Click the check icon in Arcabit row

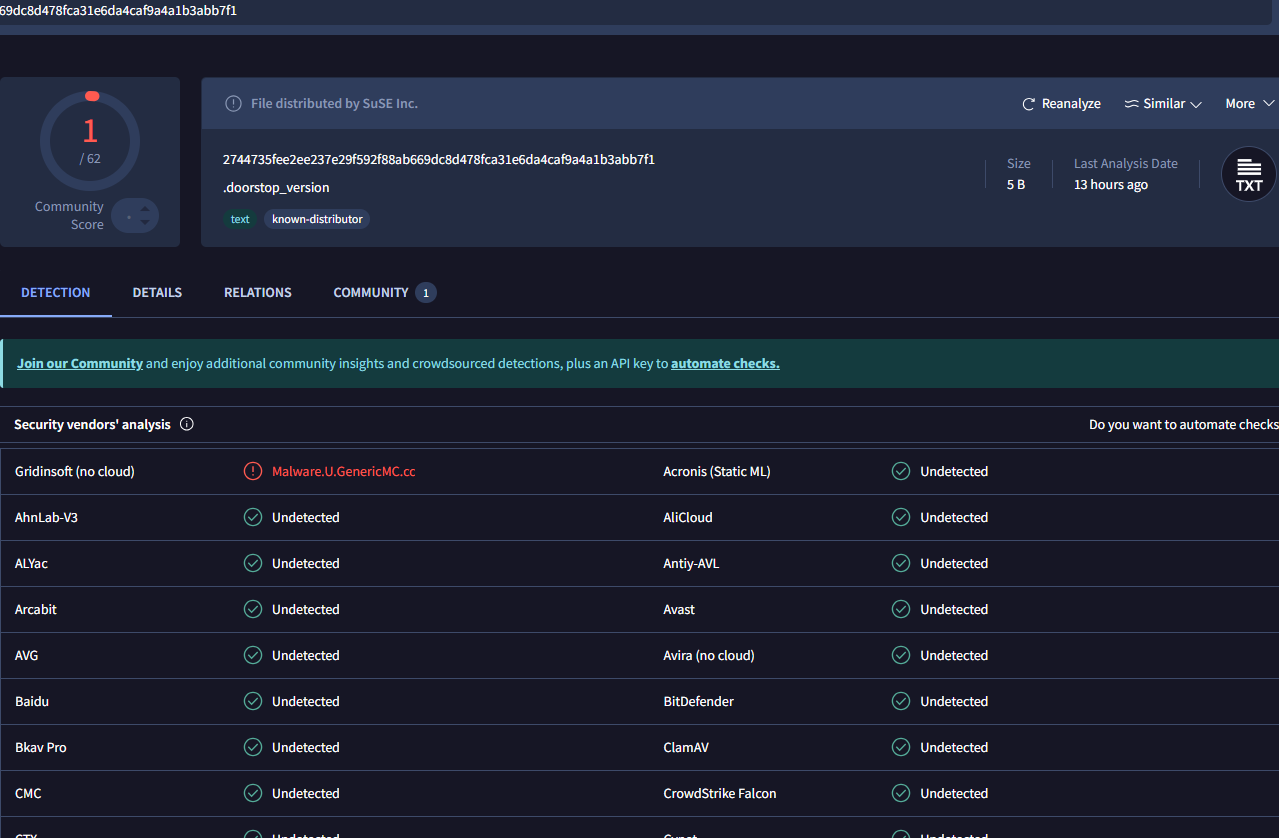(x=253, y=609)
